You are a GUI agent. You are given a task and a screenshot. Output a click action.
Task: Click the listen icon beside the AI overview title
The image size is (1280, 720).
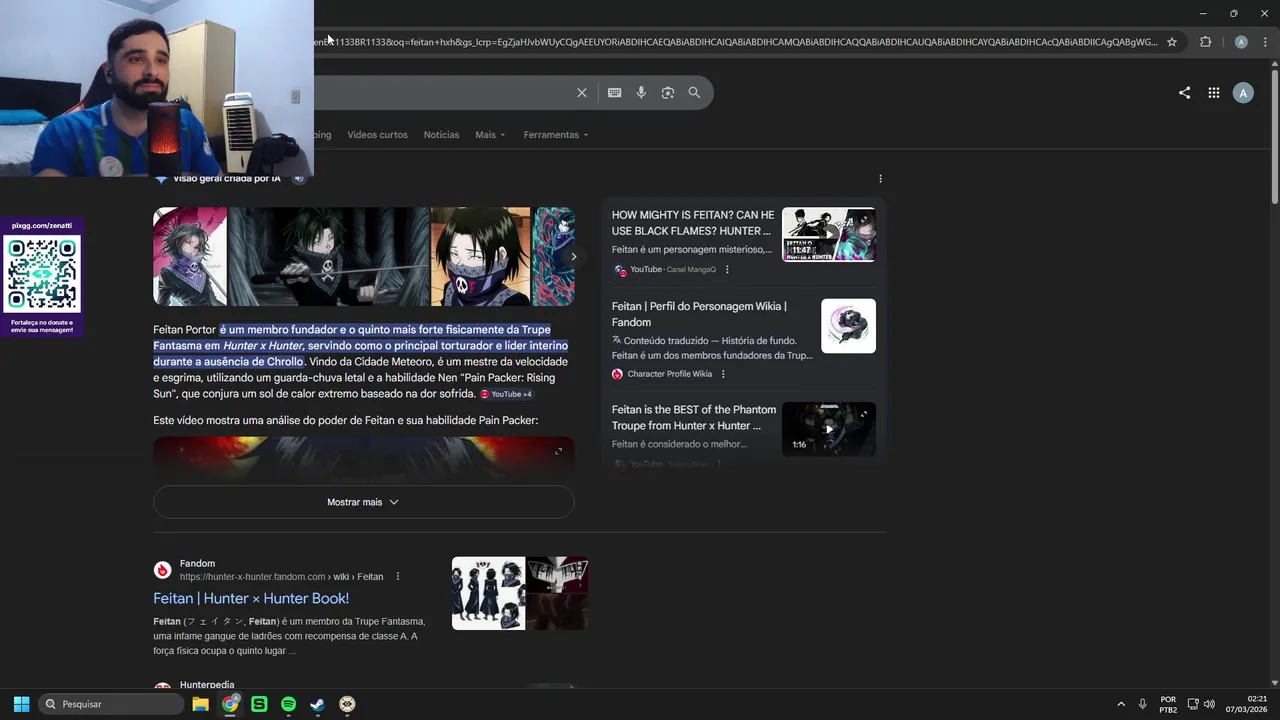click(x=299, y=179)
